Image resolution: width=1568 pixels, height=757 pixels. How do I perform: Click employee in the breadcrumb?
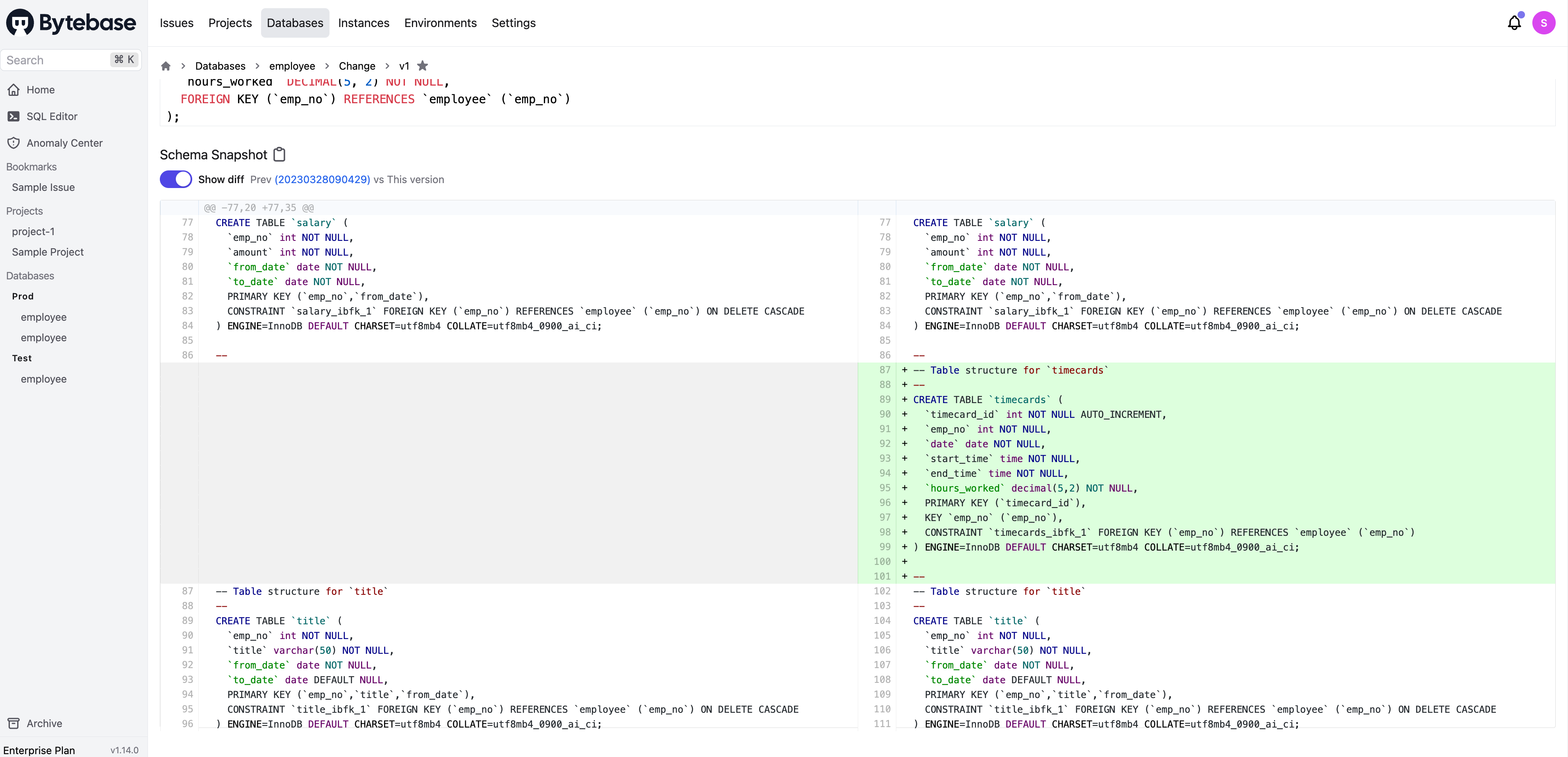[292, 66]
